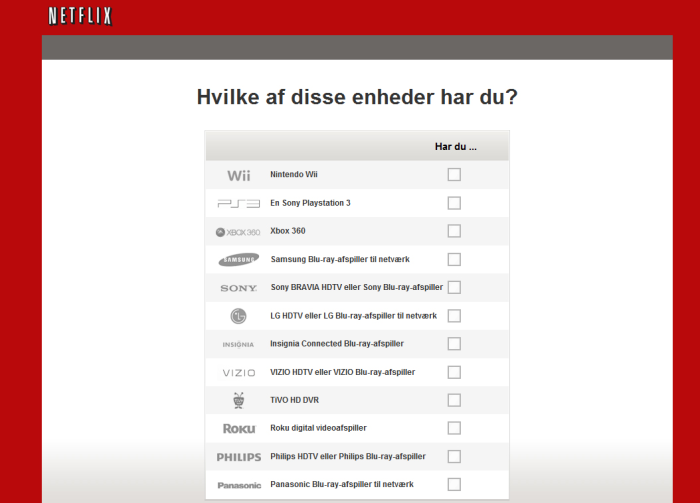Click the 'Nintendo Wii' label

[294, 175]
